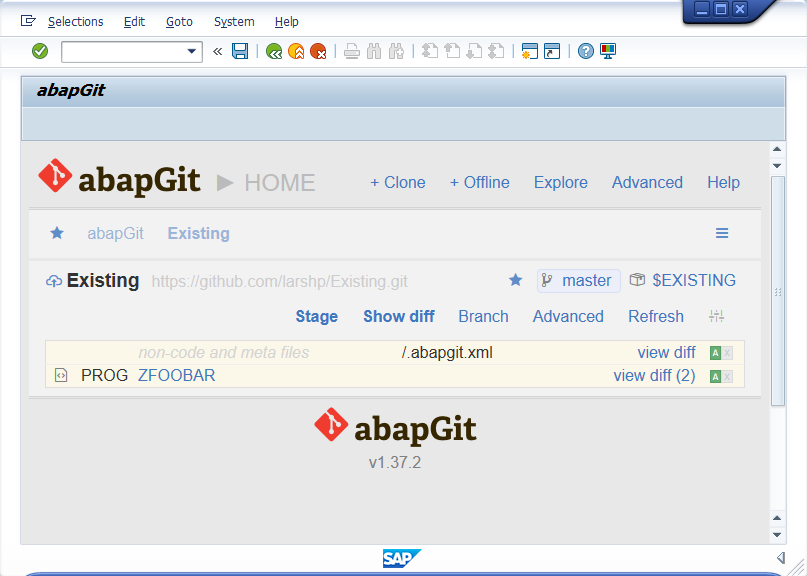
Task: Click the yellow Exit icon
Action: tap(296, 51)
